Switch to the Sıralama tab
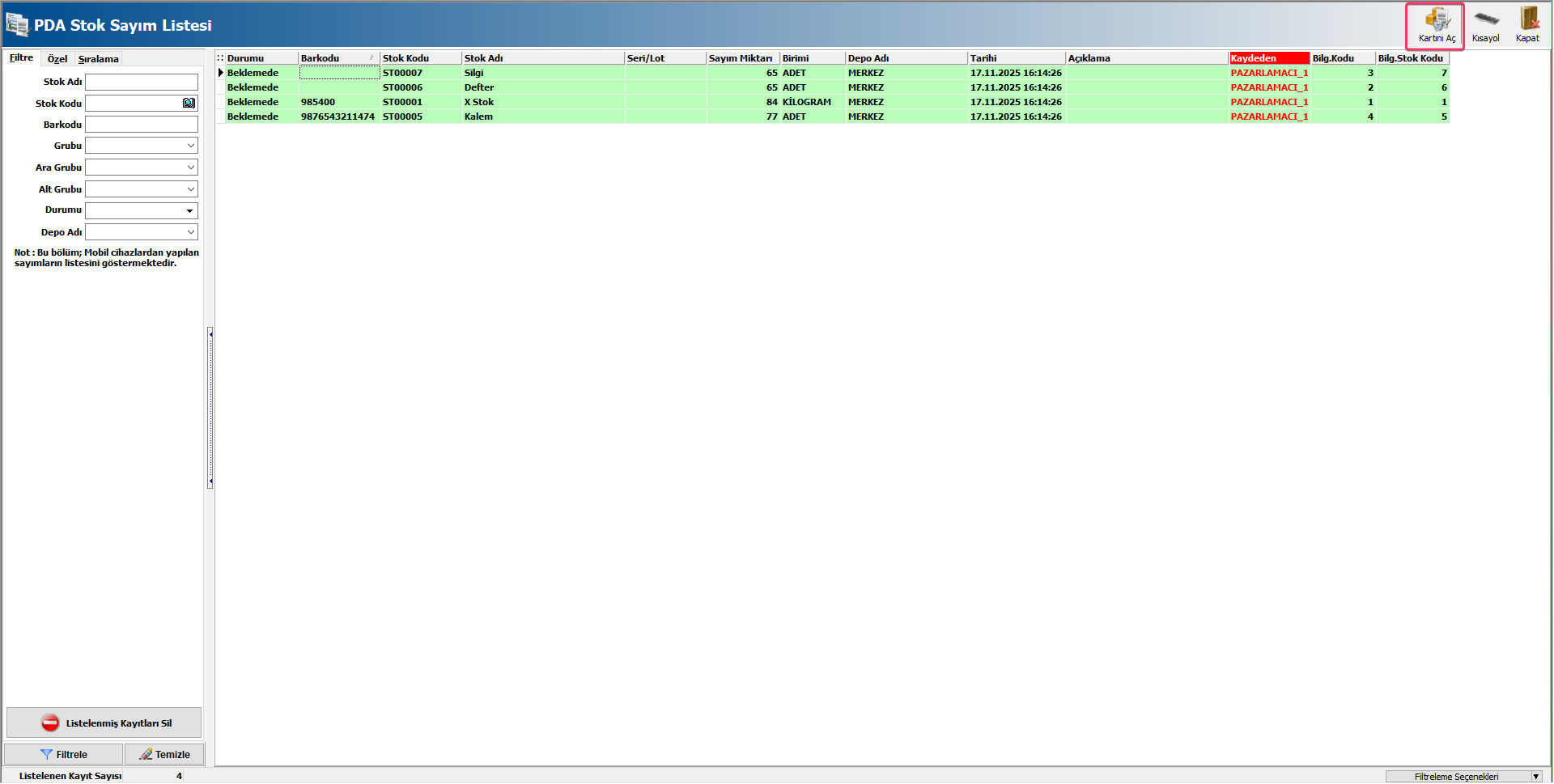Image resolution: width=1554 pixels, height=784 pixels. pos(98,59)
